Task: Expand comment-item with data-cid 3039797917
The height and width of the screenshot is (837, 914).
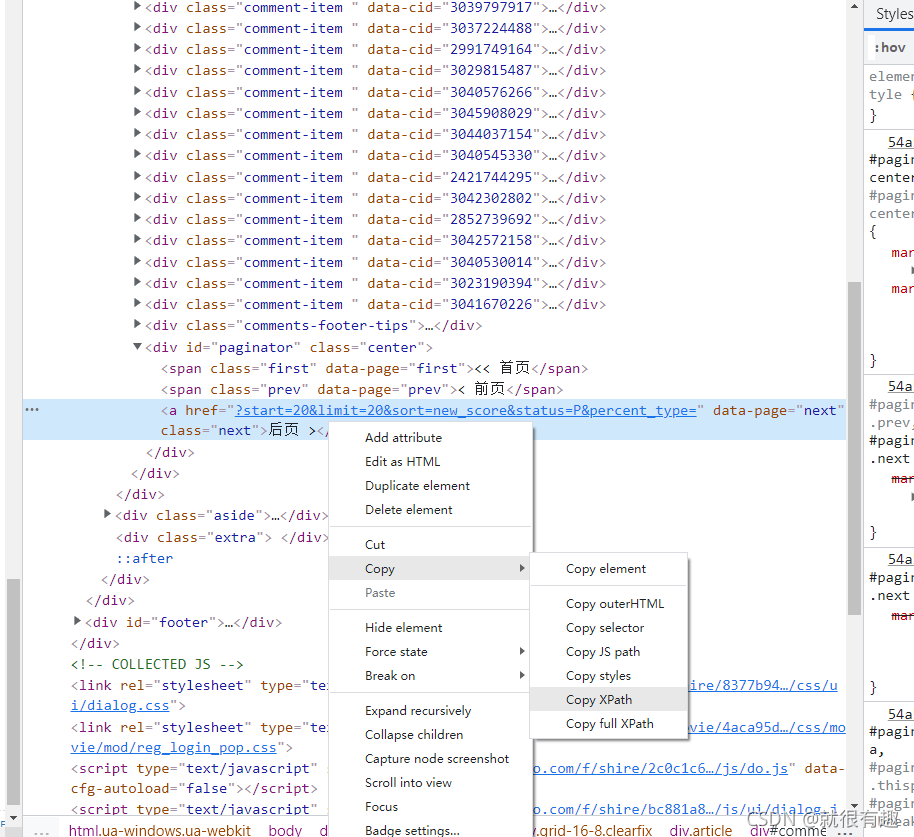Action: coord(138,7)
